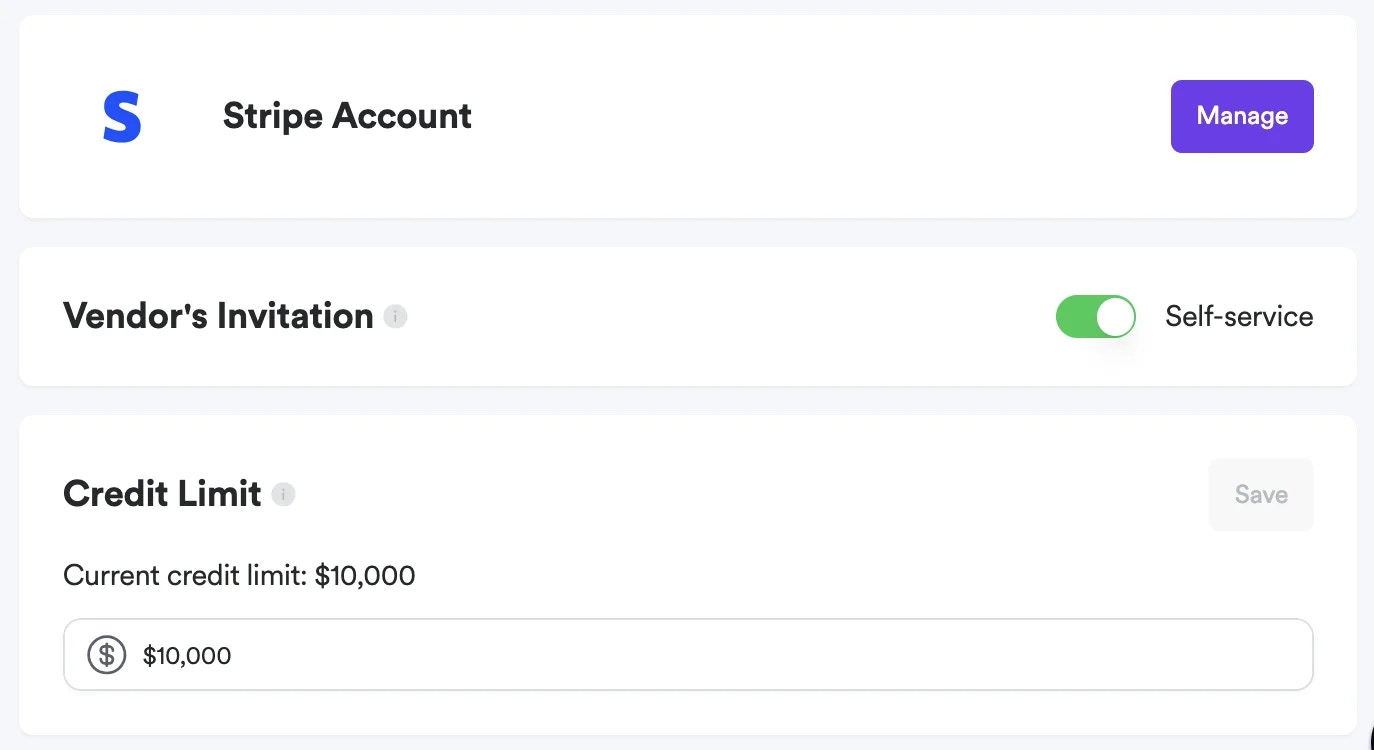Click the dollar sign icon in the input
This screenshot has width=1374, height=750.
pyautogui.click(x=106, y=655)
